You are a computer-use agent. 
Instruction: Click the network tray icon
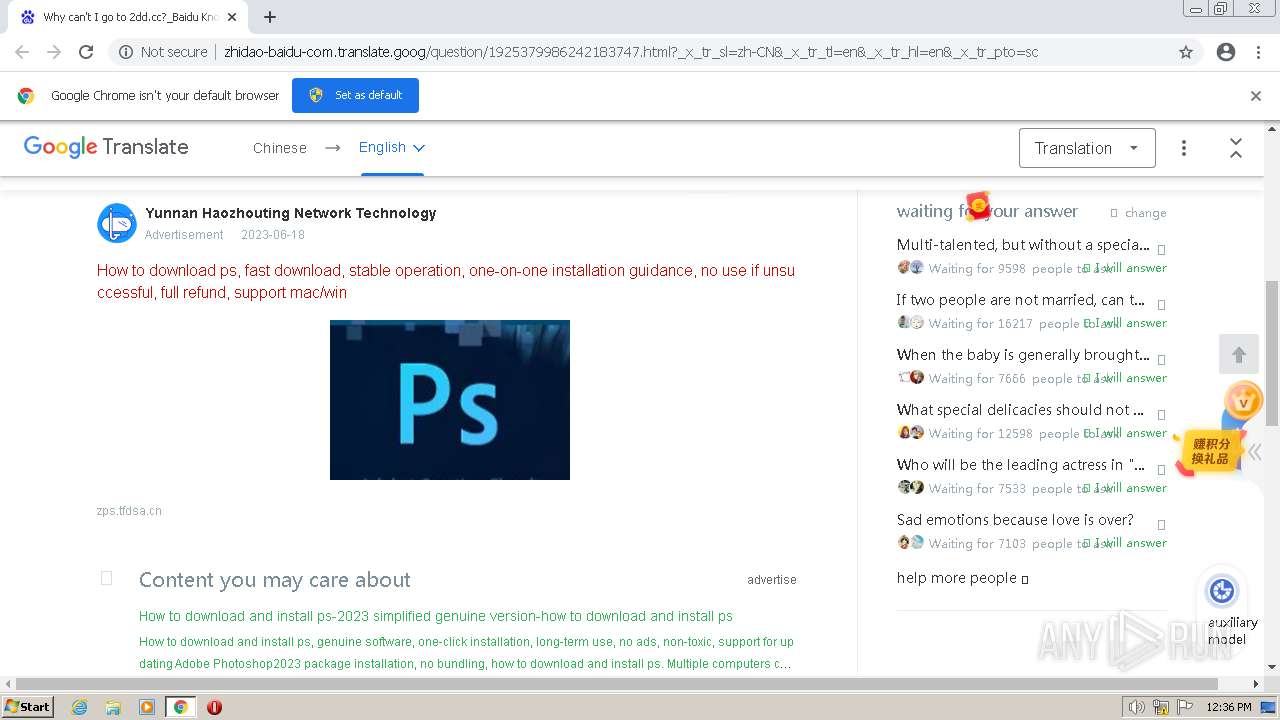pyautogui.click(x=1161, y=707)
